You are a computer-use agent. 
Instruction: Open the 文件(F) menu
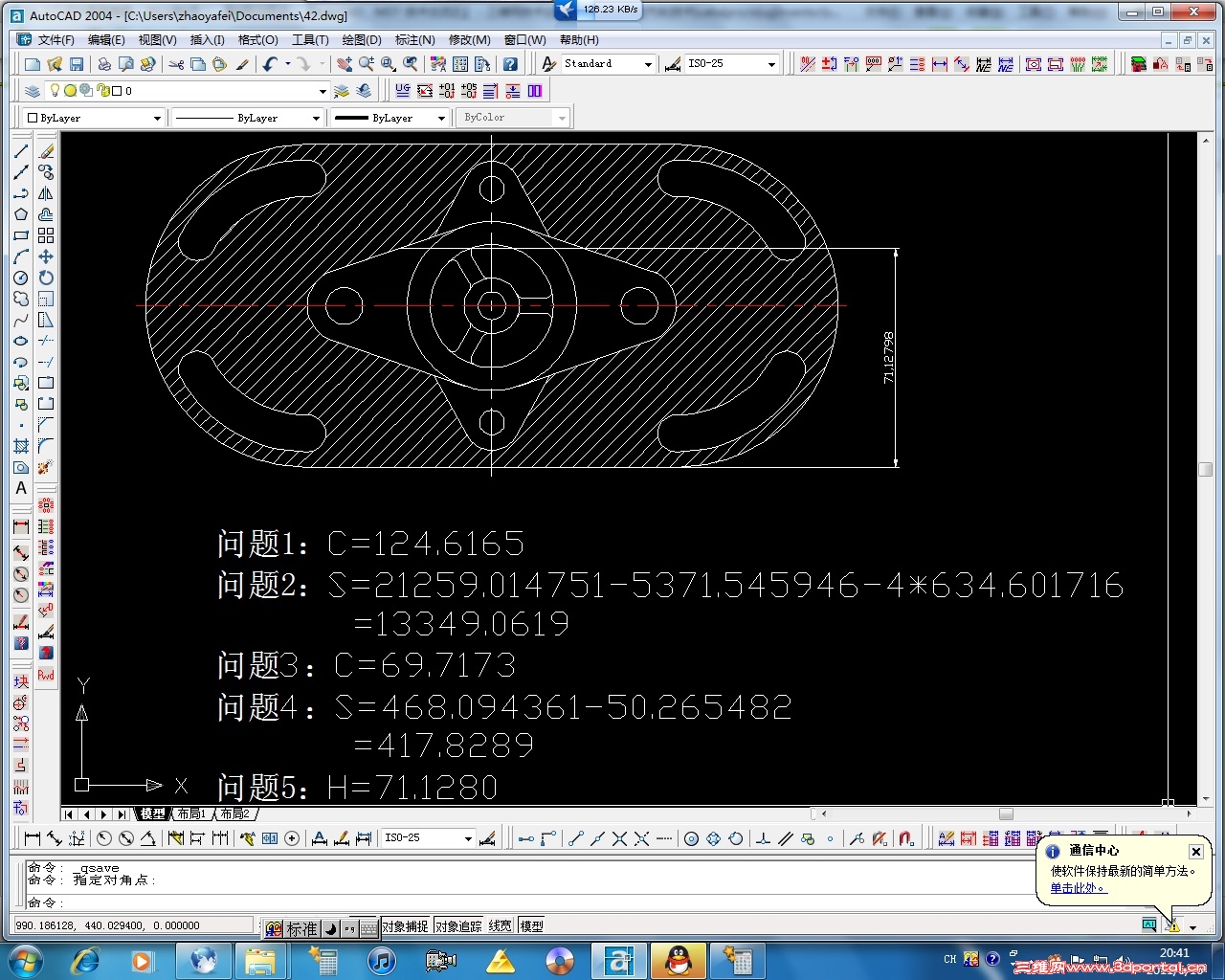(x=56, y=40)
